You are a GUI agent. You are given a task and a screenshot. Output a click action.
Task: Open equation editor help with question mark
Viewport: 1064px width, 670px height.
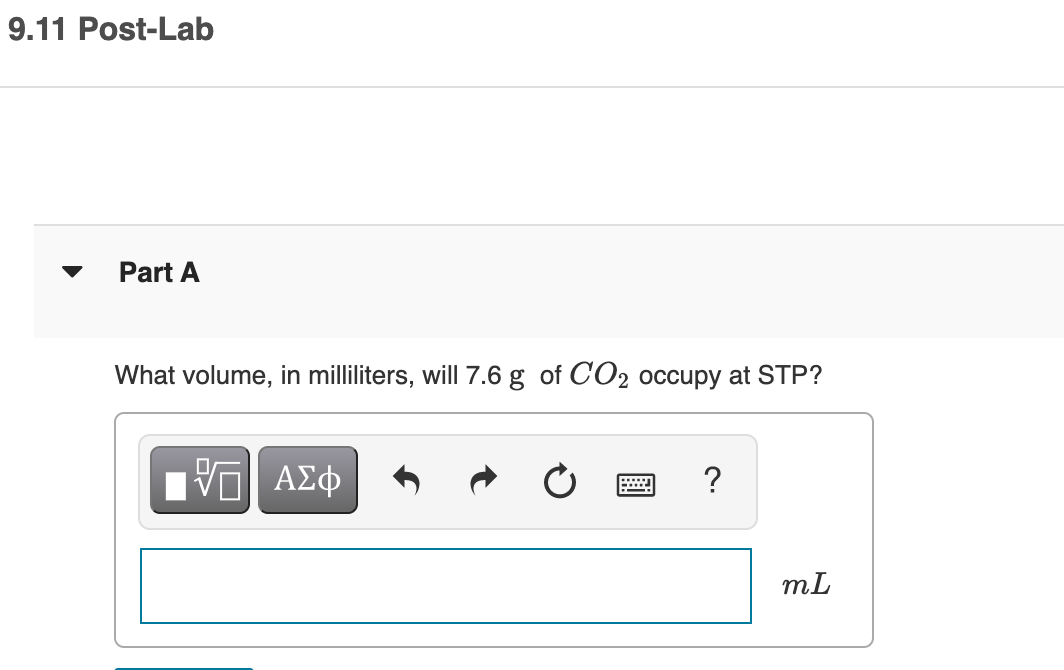click(x=712, y=482)
